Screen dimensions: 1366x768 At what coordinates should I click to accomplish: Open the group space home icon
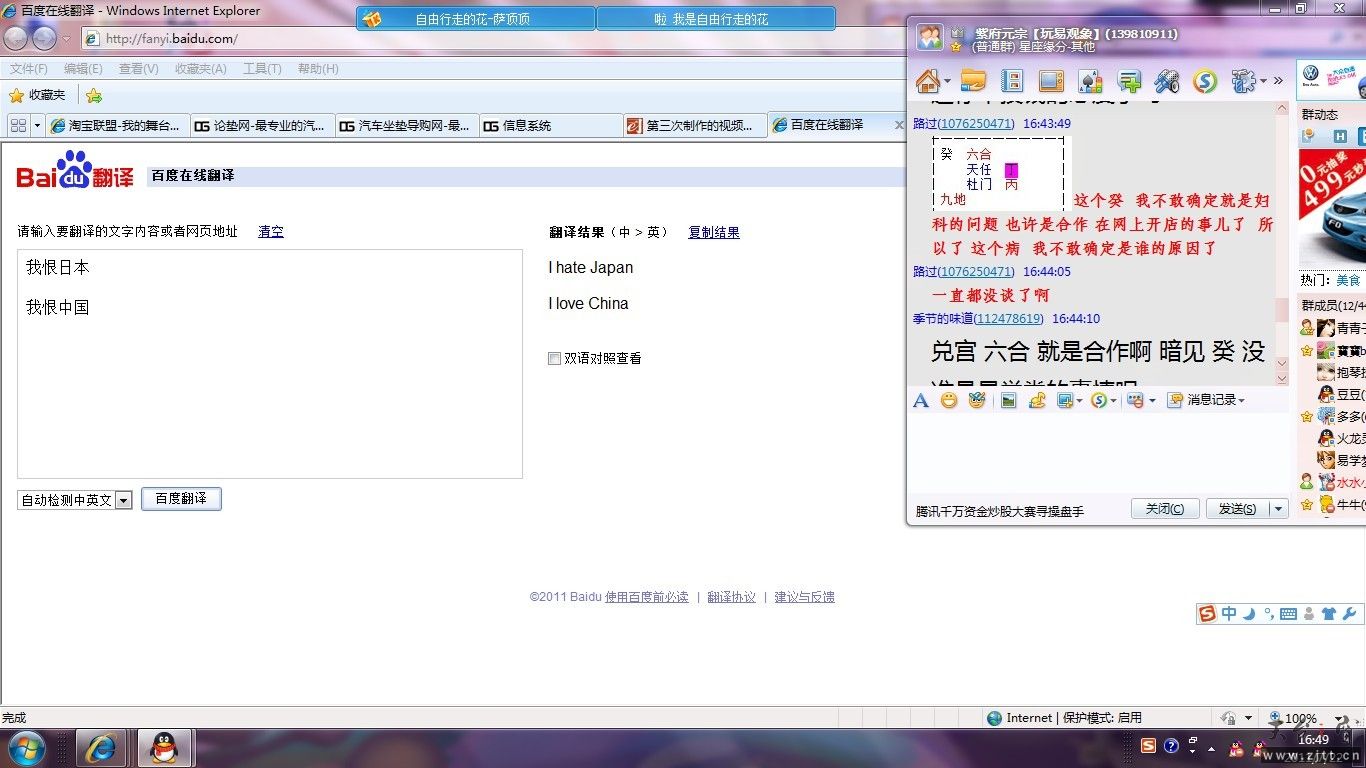tap(930, 81)
